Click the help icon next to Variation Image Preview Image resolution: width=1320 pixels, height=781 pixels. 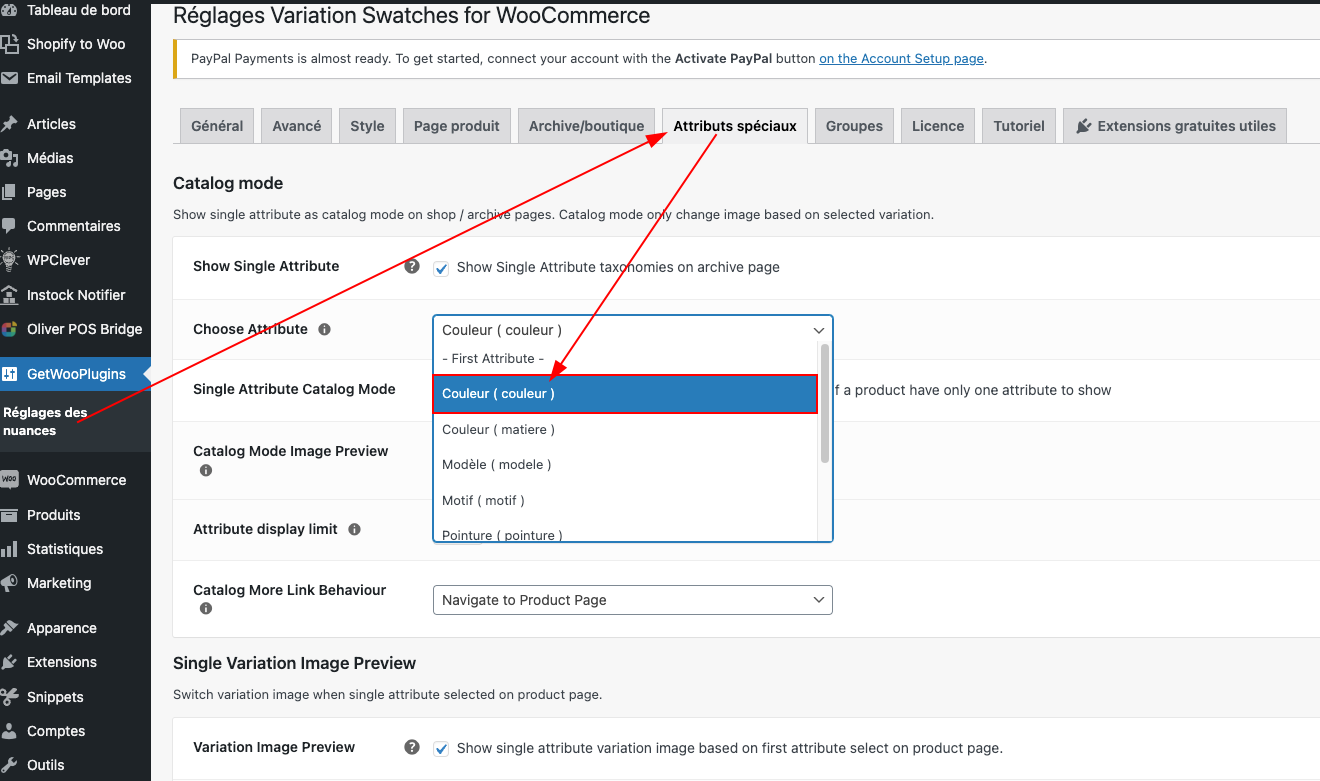tap(411, 748)
